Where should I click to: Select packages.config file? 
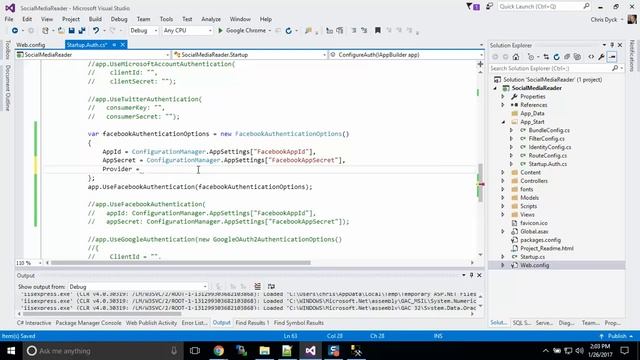pyautogui.click(x=540, y=240)
